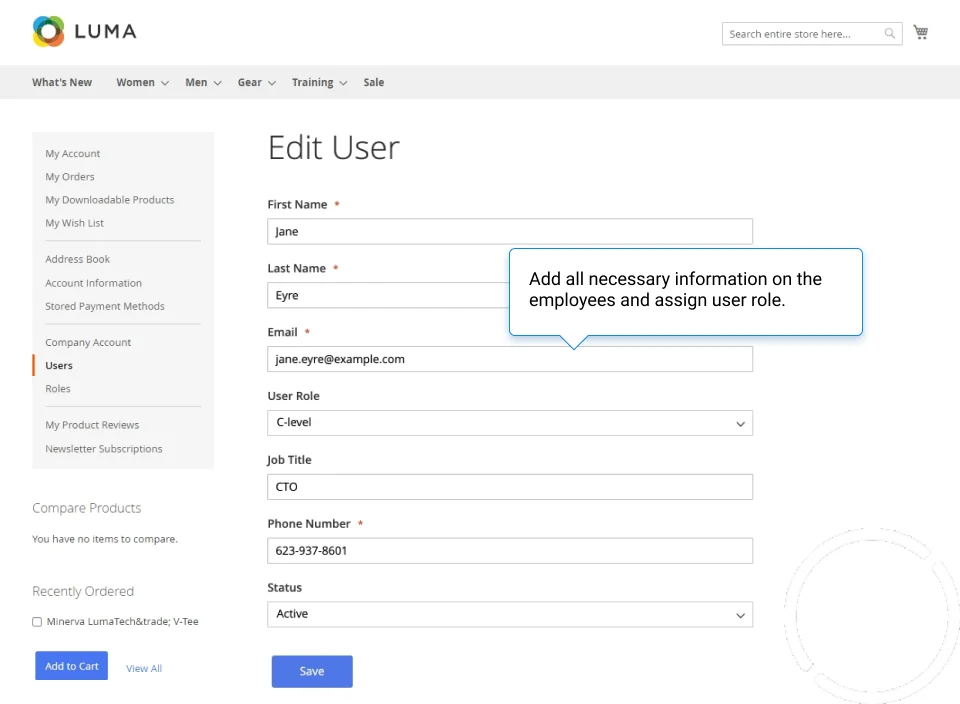Screen dimensions: 960x704
Task: Go to the Sale menu item
Action: pos(374,83)
